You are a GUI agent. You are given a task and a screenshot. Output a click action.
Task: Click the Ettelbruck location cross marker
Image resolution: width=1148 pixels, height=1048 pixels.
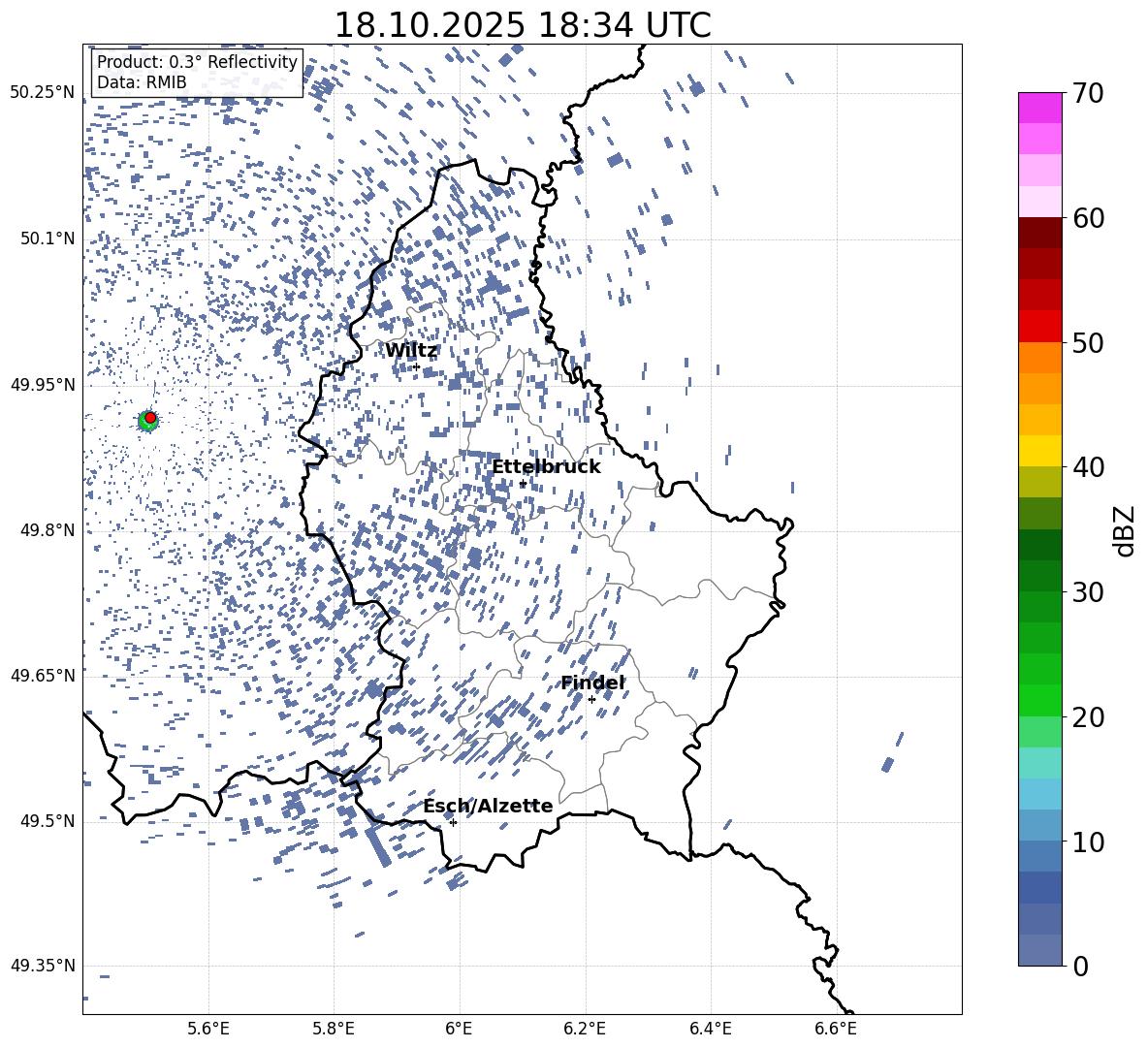(523, 484)
